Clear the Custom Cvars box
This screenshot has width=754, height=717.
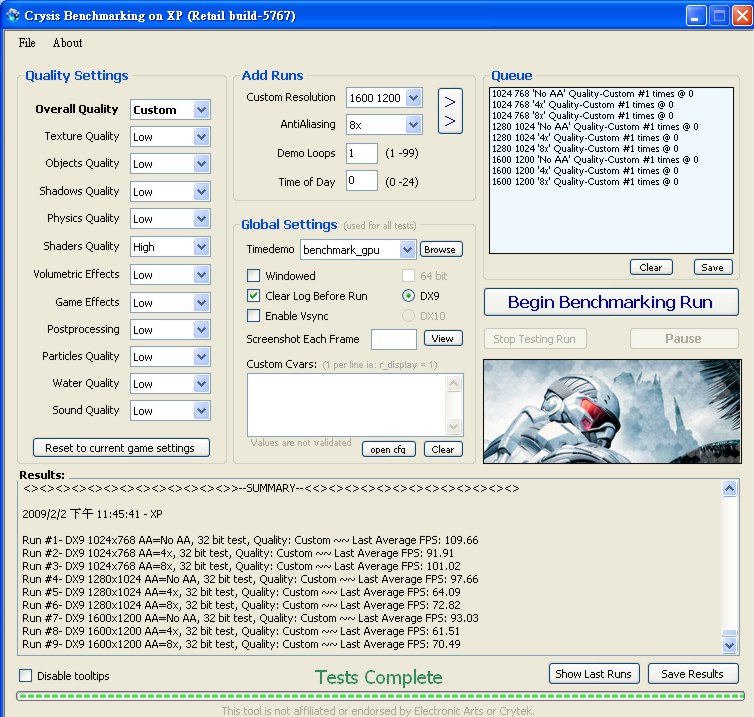tap(443, 449)
